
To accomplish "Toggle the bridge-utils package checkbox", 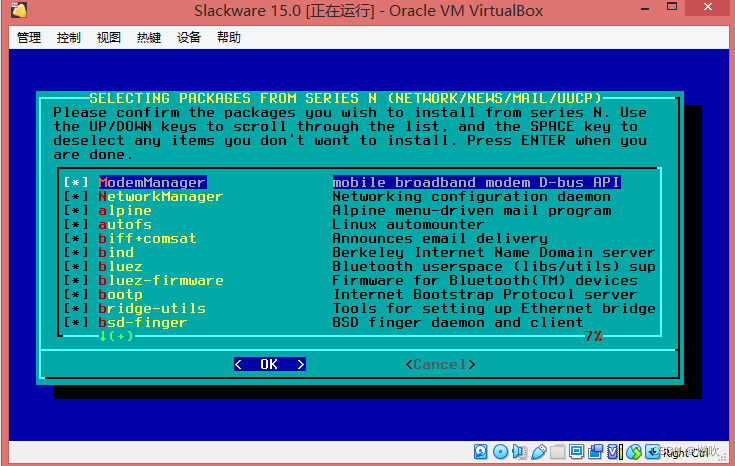I will tap(76, 309).
